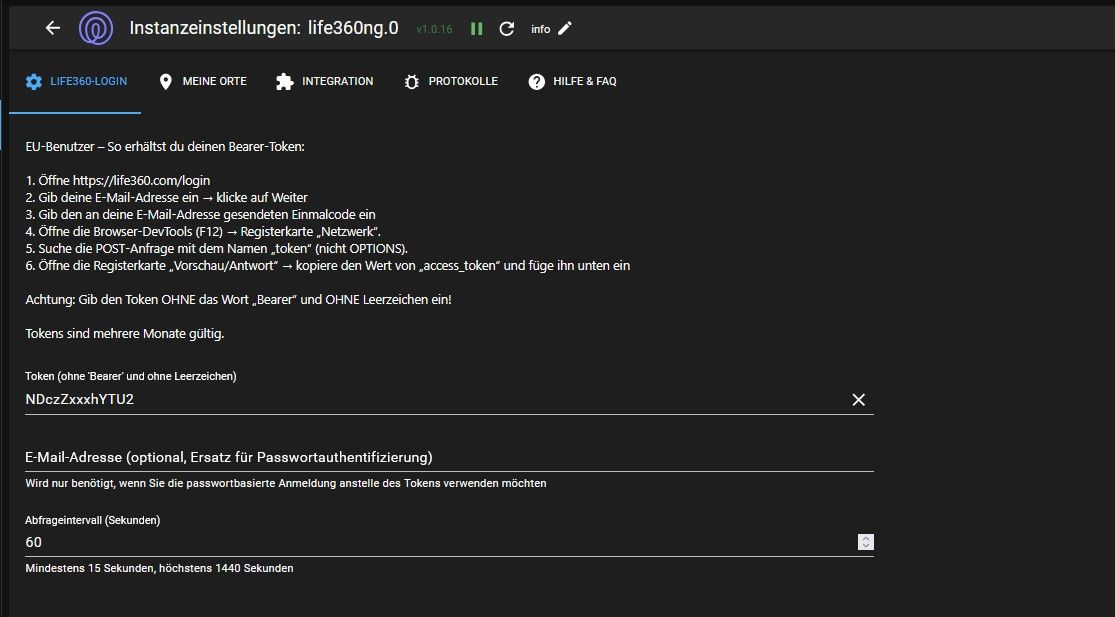
Task: Go back using the header arrow
Action: [x=53, y=28]
